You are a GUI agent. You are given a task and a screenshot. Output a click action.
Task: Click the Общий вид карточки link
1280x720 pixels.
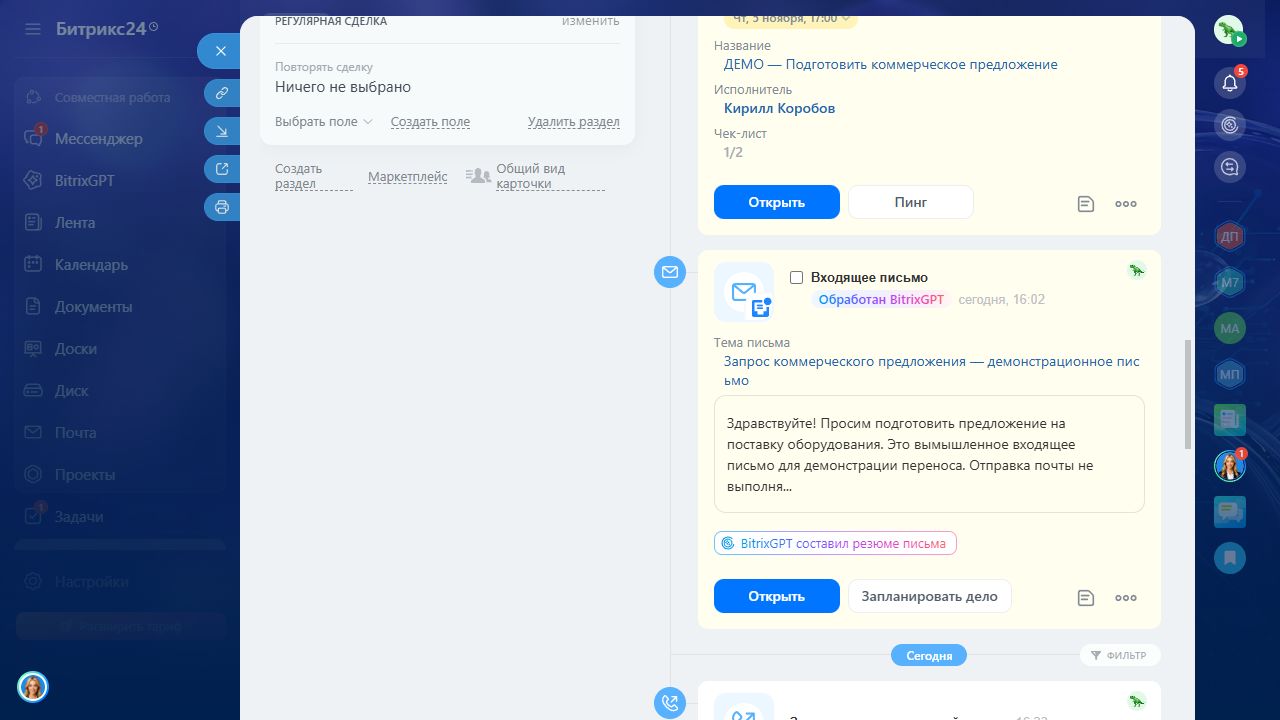tap(550, 176)
